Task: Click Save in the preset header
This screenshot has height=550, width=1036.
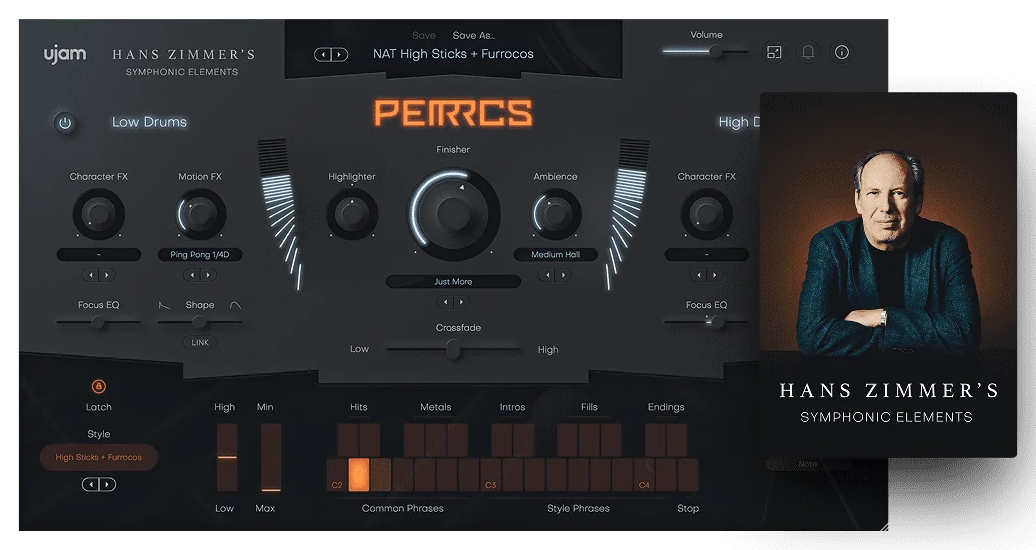Action: [x=424, y=36]
